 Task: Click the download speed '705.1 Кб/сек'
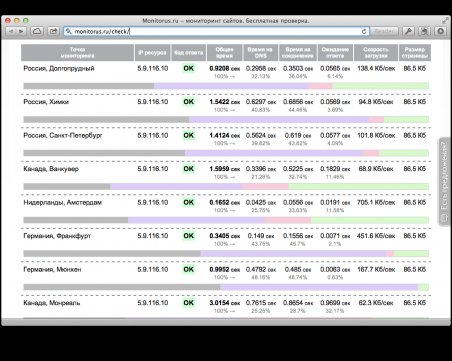(376, 203)
